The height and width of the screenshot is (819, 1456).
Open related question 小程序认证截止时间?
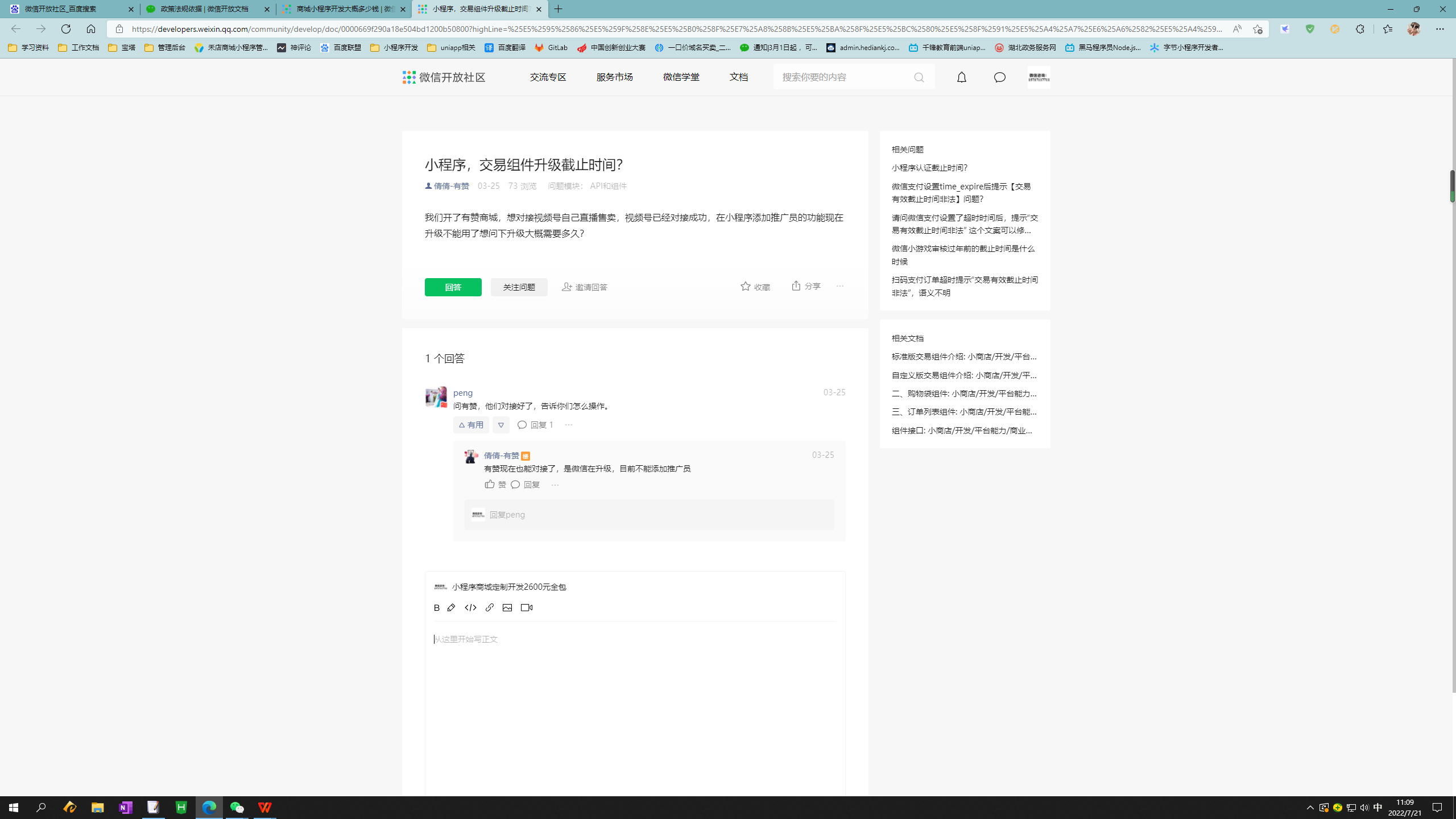(x=929, y=168)
